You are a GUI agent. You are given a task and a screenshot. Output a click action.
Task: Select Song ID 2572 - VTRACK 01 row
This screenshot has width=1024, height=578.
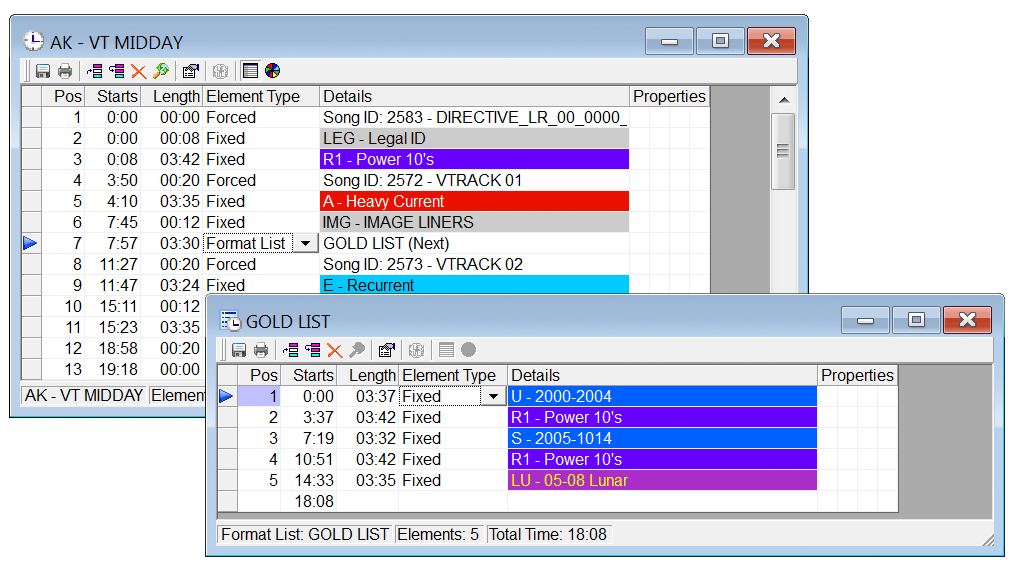[x=474, y=180]
